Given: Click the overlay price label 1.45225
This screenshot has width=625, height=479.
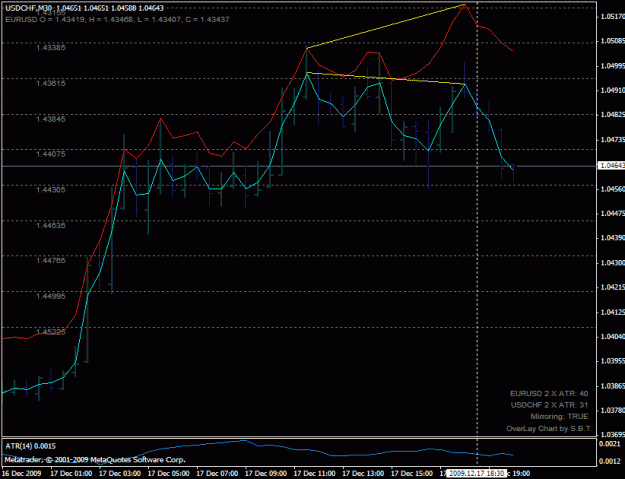Looking at the screenshot, I should point(51,332).
